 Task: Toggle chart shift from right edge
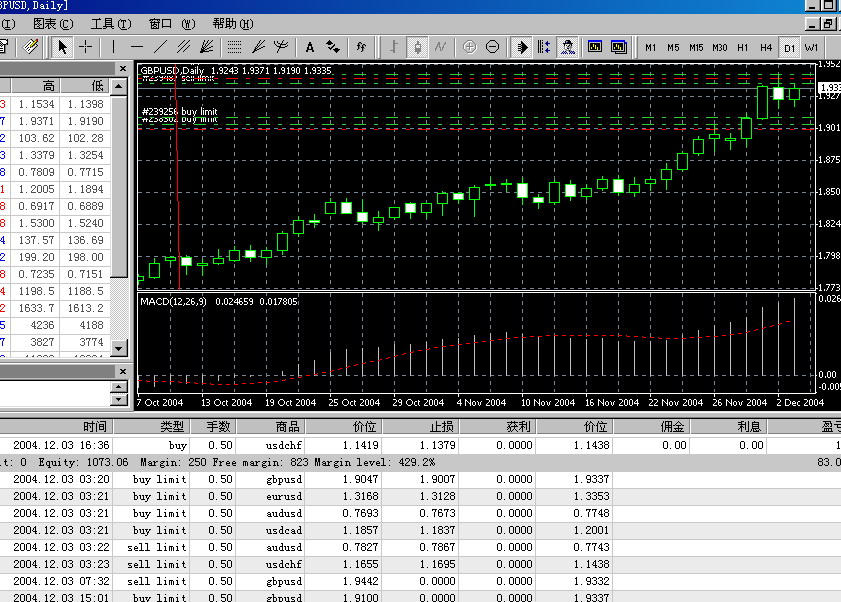544,46
